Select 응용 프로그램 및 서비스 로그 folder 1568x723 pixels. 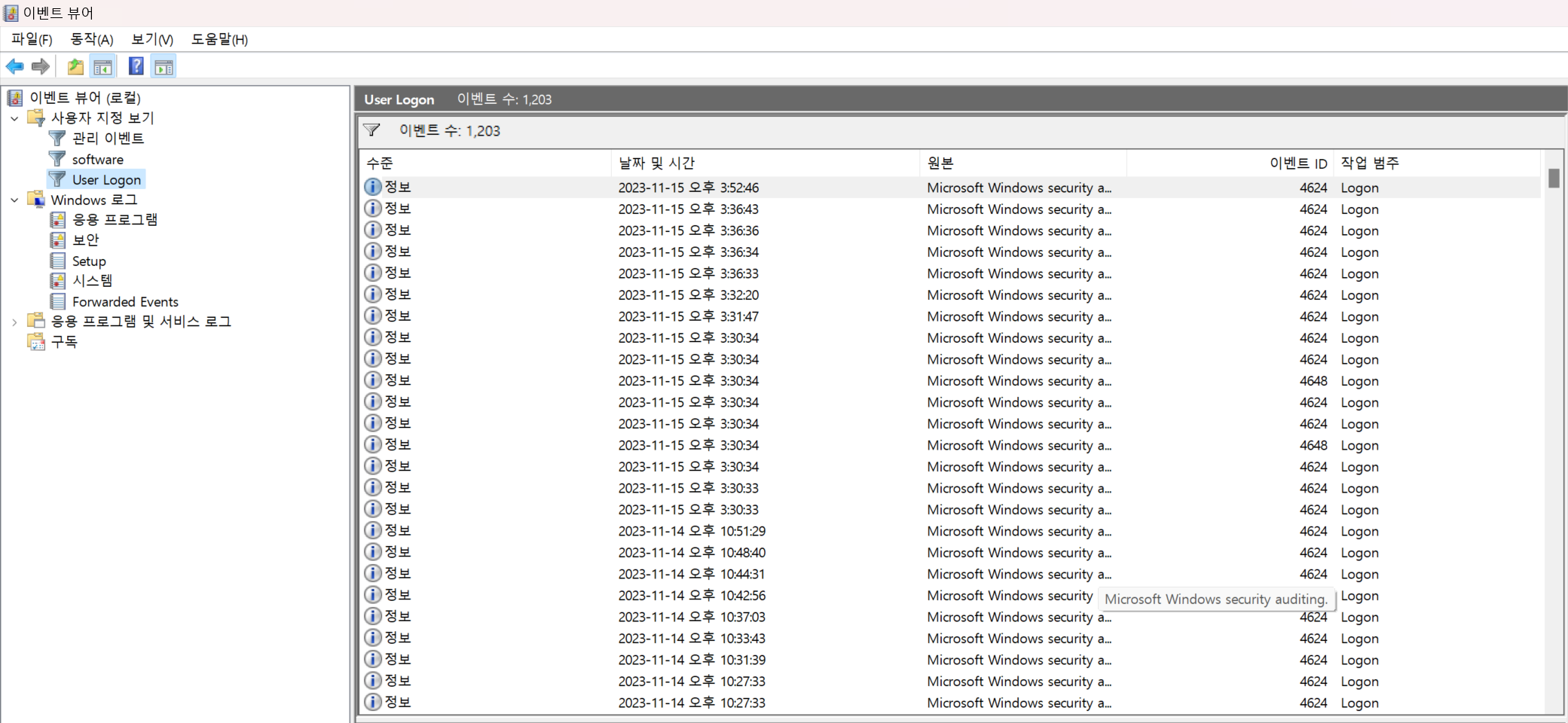[x=141, y=321]
